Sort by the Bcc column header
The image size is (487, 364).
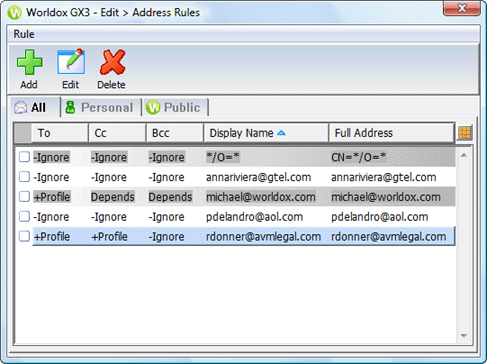tap(175, 133)
